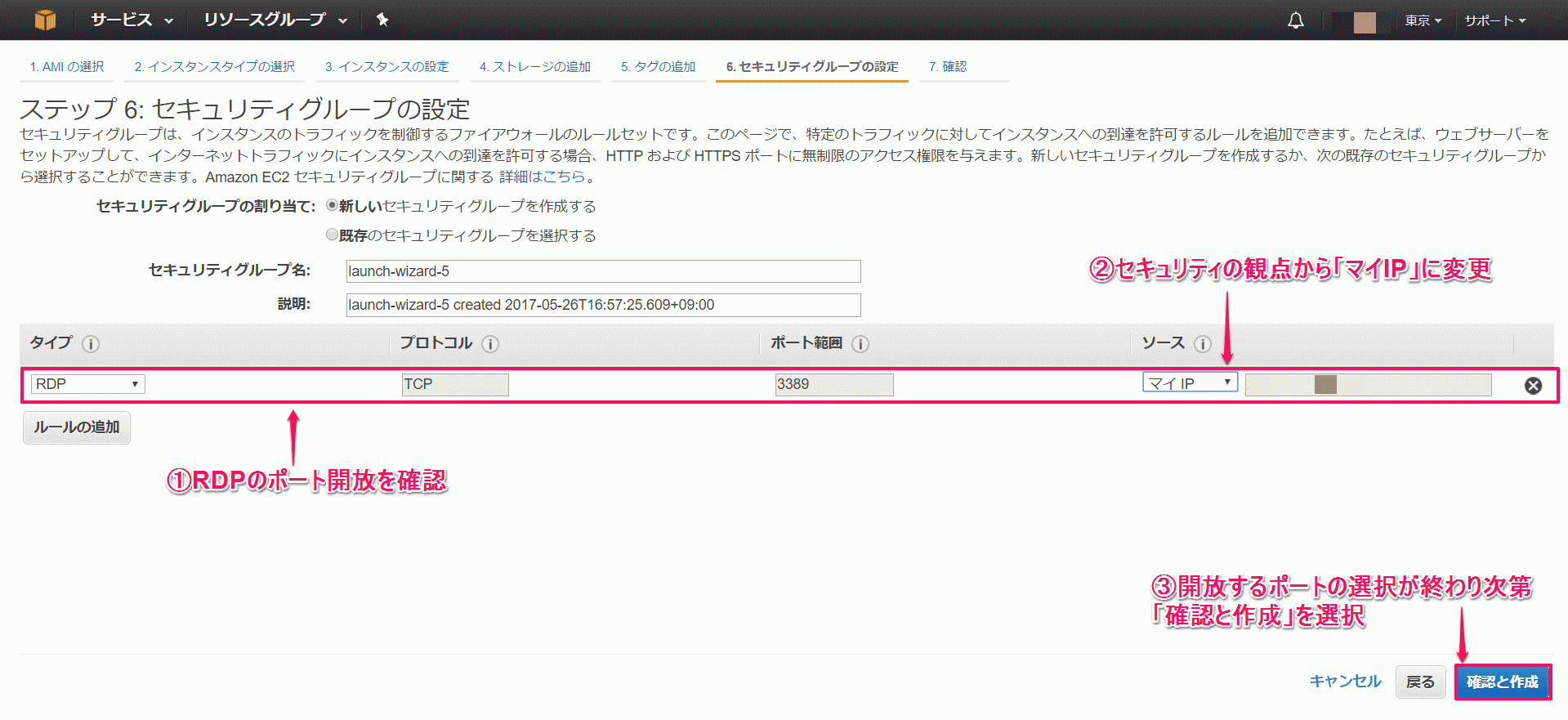Image resolution: width=1568 pixels, height=720 pixels.
Task: Open the account name menu
Action: coord(1361,21)
